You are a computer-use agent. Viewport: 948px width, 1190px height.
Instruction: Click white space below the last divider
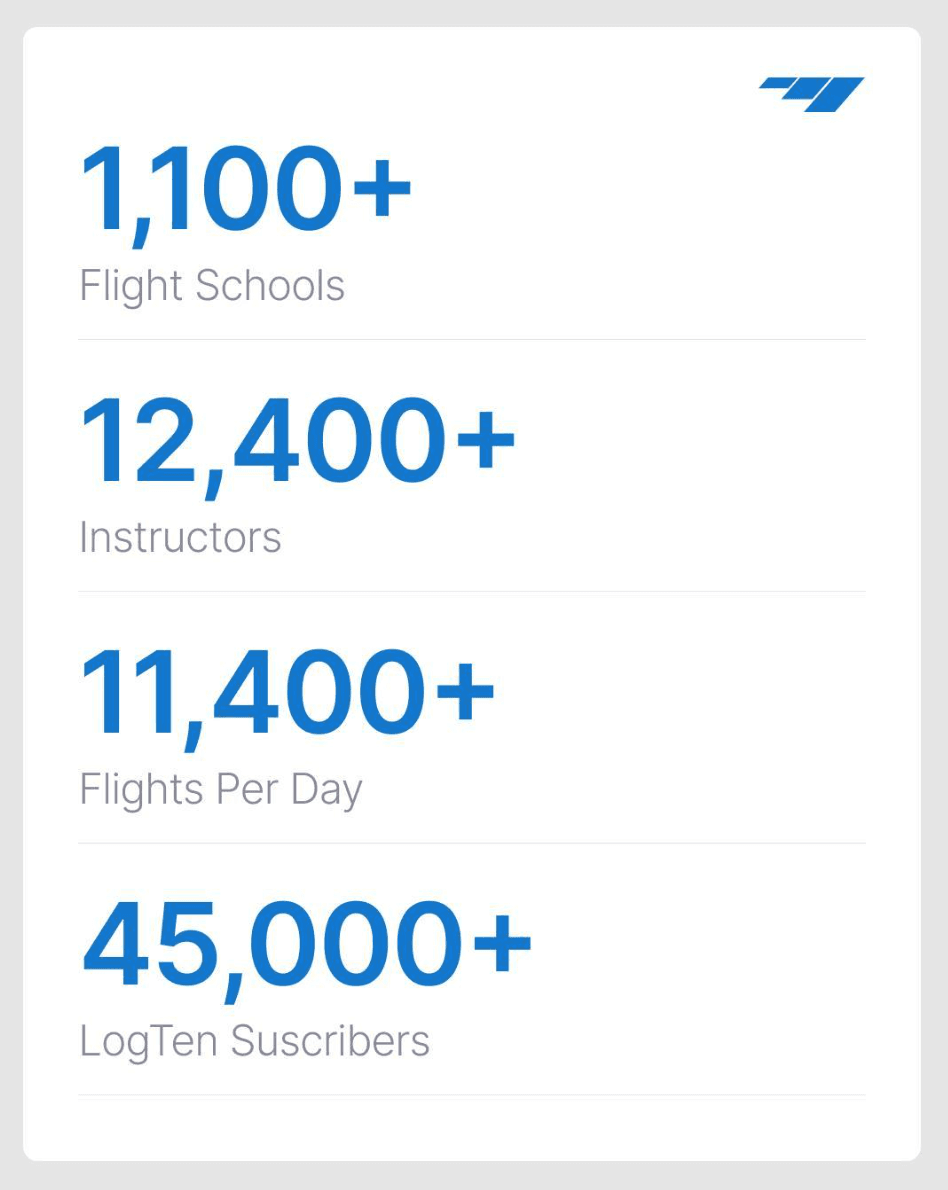pyautogui.click(x=472, y=1128)
